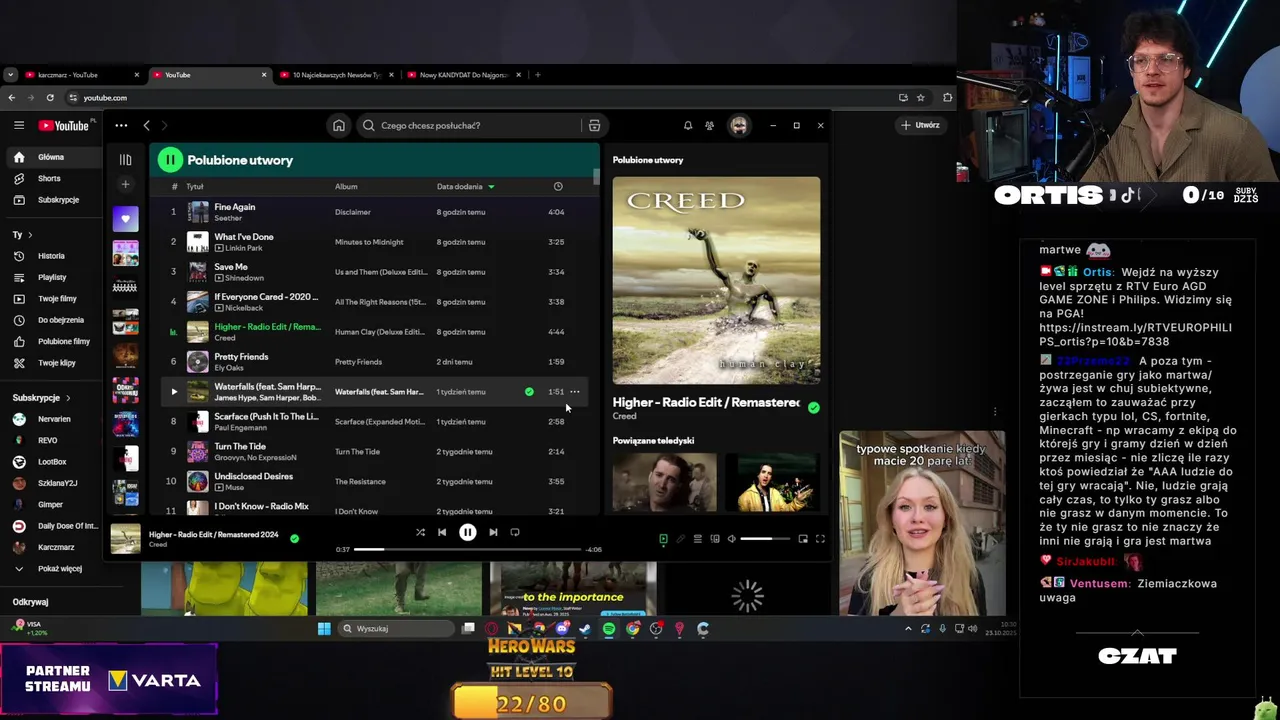Sort tracks by Album column
This screenshot has width=1280, height=720.
[346, 186]
